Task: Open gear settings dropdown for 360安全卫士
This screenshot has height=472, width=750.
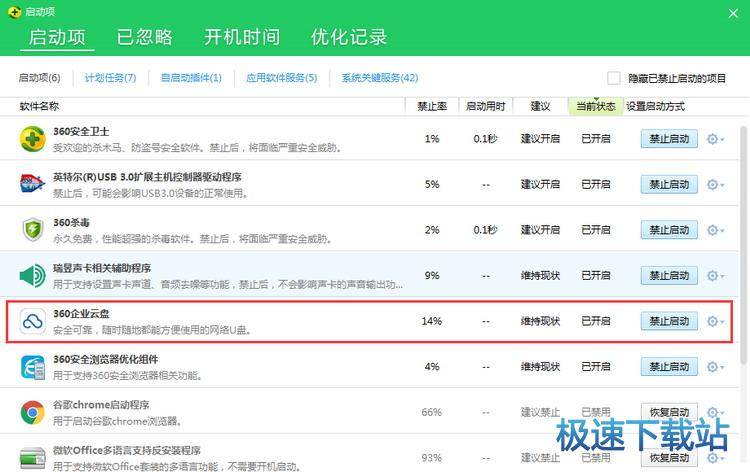Action: (715, 139)
